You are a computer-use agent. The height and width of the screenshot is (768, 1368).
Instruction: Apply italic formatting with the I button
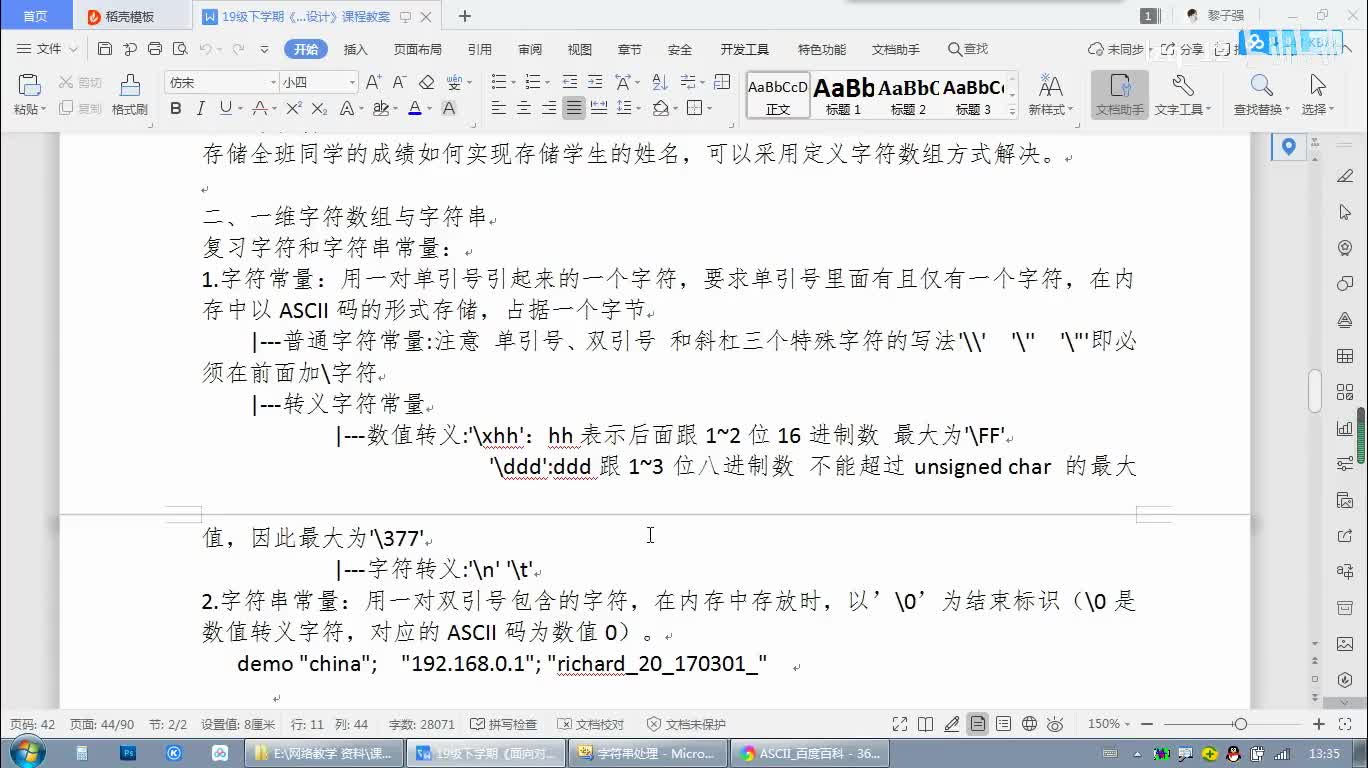tap(200, 108)
